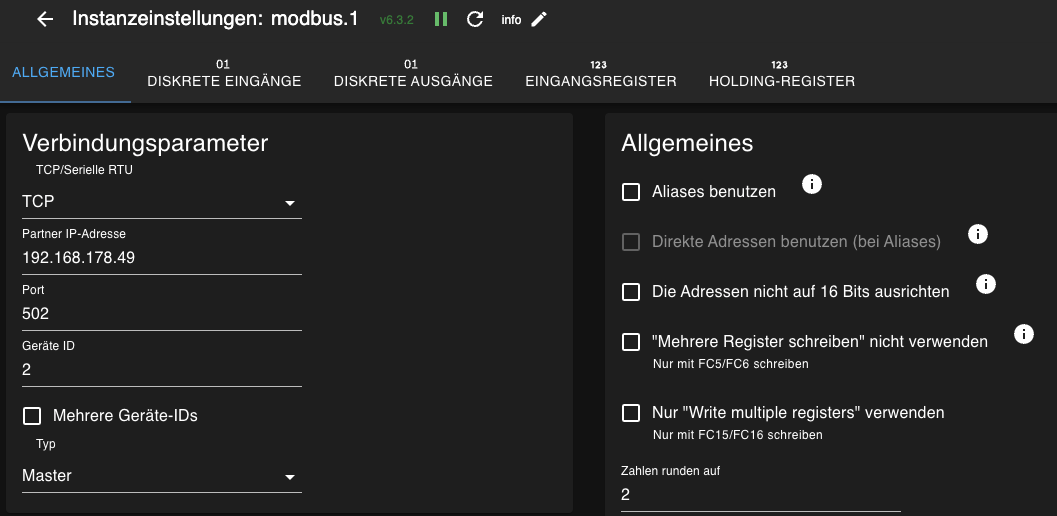Expand the Typ Master dropdown
Viewport: 1057px width, 516px height.
[x=161, y=476]
